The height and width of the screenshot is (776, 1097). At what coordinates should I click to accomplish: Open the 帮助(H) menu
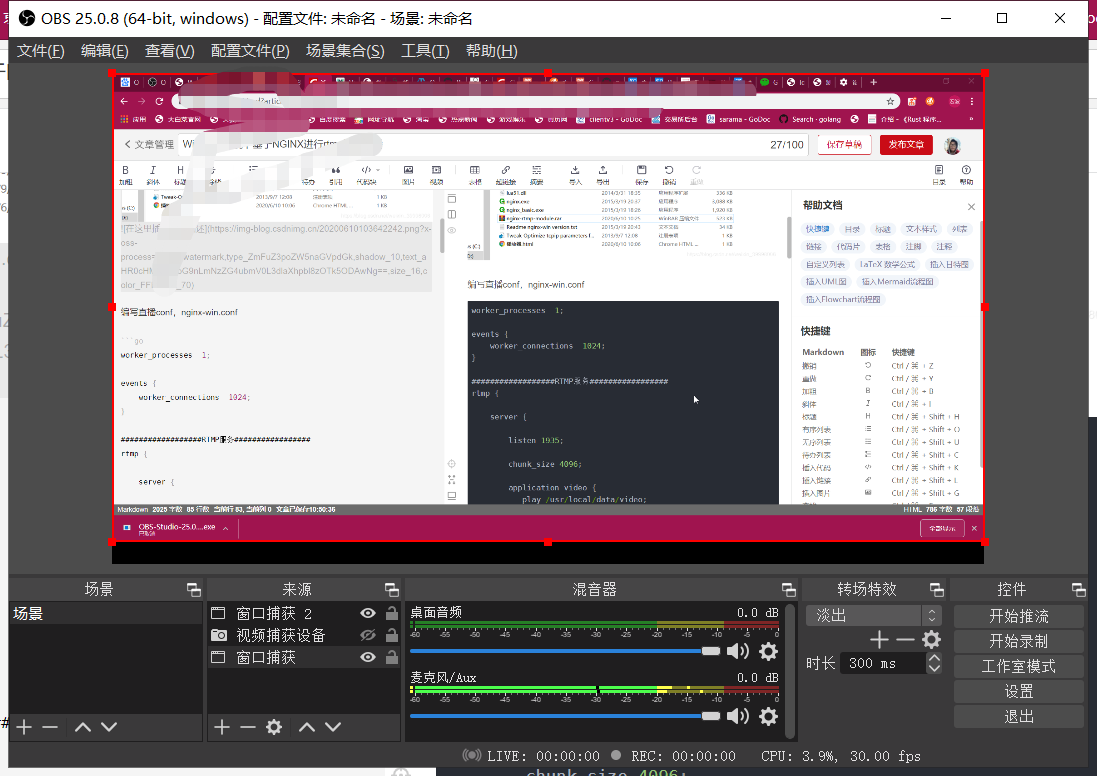491,51
